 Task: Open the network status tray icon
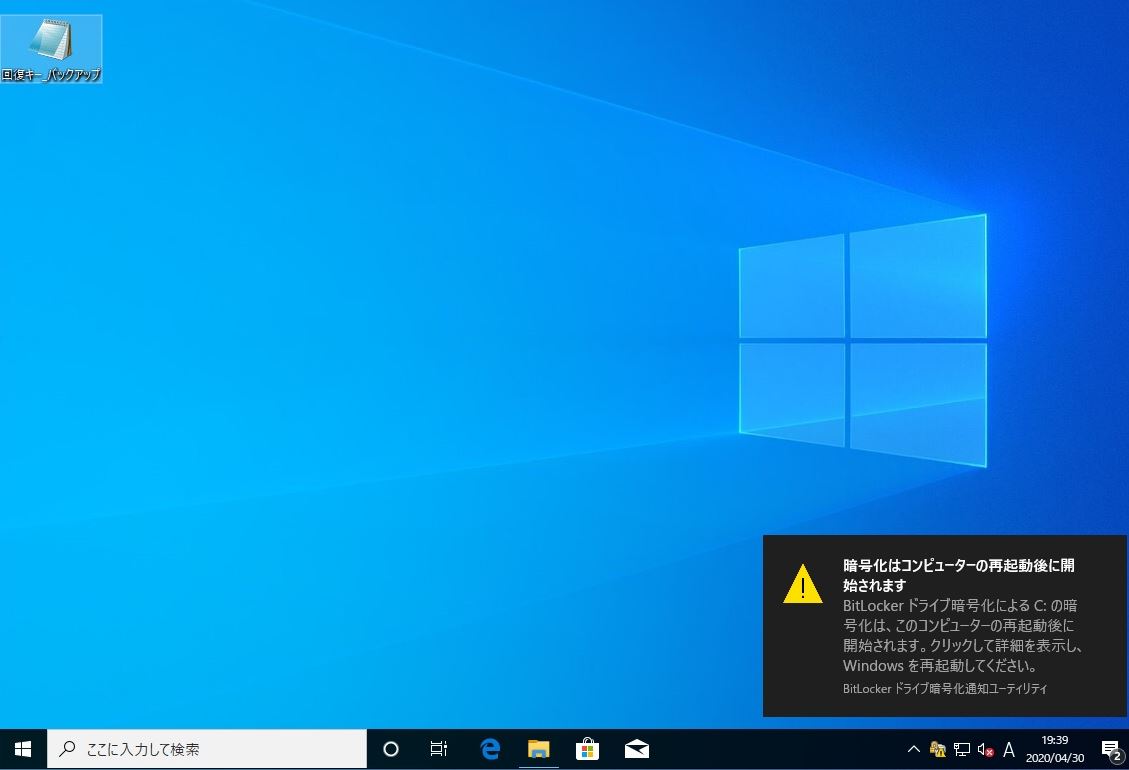click(962, 749)
